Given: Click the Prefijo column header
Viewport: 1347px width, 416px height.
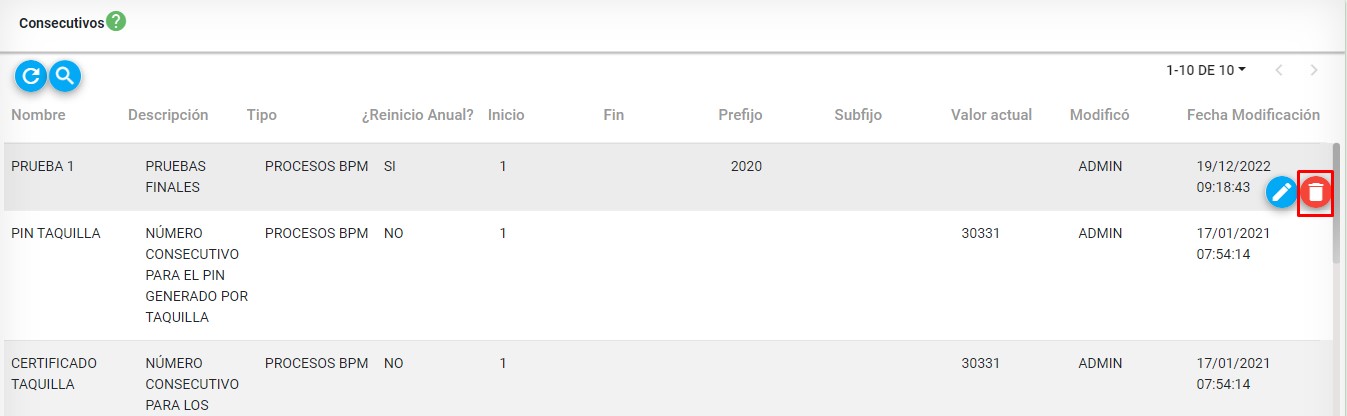Looking at the screenshot, I should point(740,115).
